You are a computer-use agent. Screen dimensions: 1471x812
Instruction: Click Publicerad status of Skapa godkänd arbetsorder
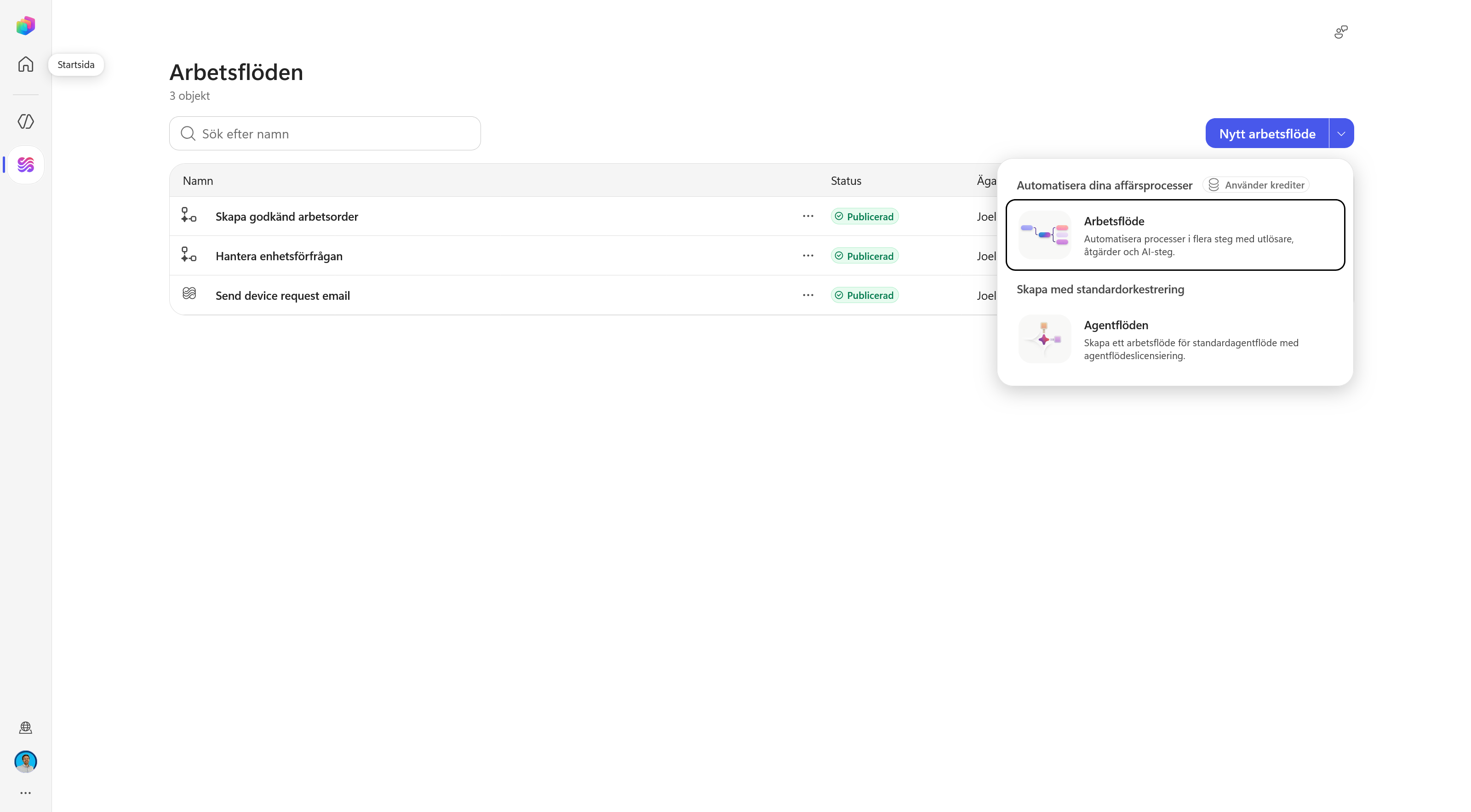864,217
